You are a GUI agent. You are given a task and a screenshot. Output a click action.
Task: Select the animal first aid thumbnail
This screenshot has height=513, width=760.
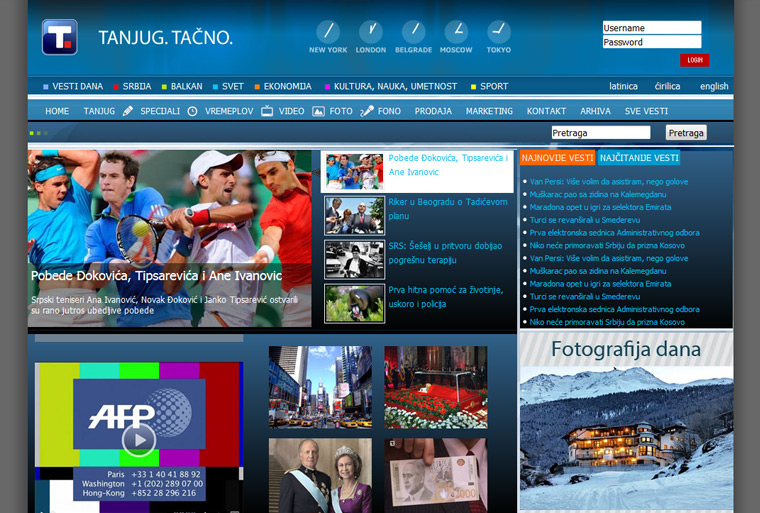pyautogui.click(x=354, y=304)
